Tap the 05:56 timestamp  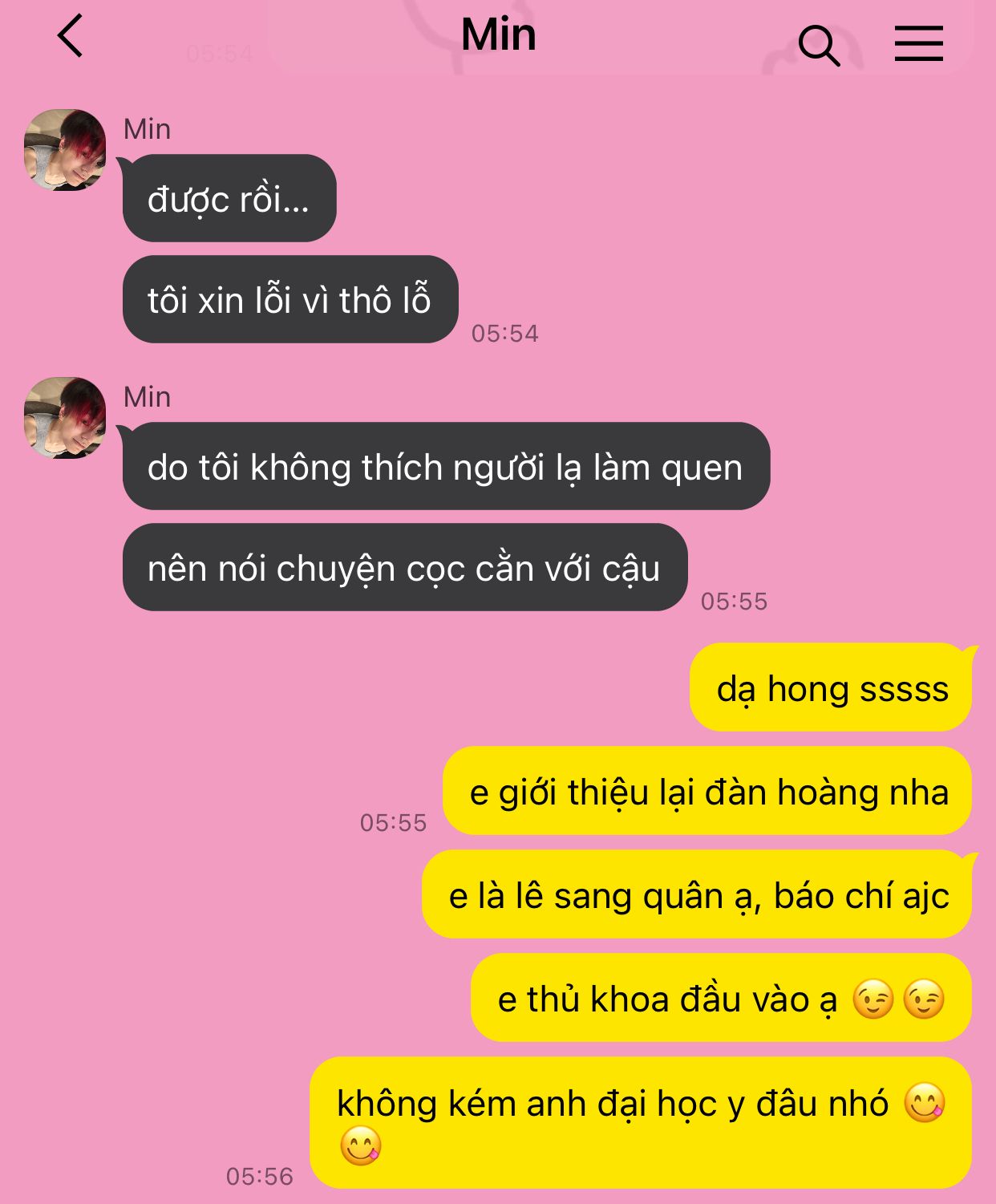pos(260,1176)
